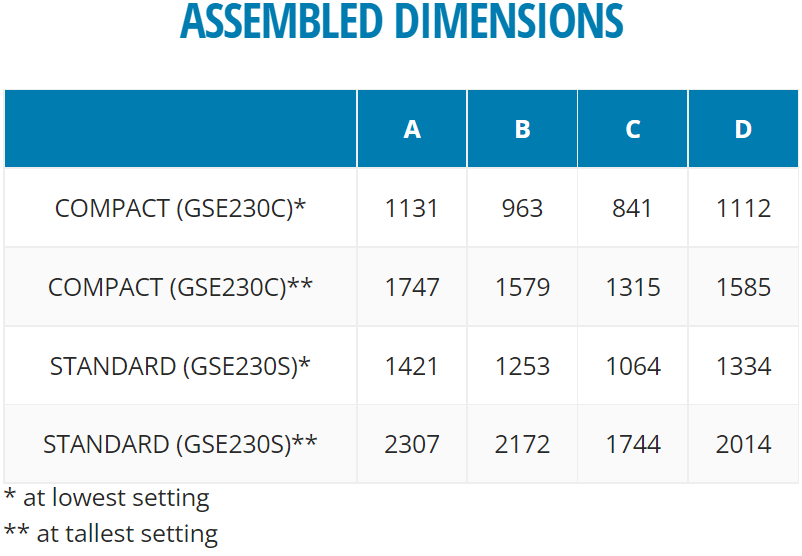The width and height of the screenshot is (802, 556).
Task: Click the STANDARD (GSE230S)** row label
Action: click(180, 444)
